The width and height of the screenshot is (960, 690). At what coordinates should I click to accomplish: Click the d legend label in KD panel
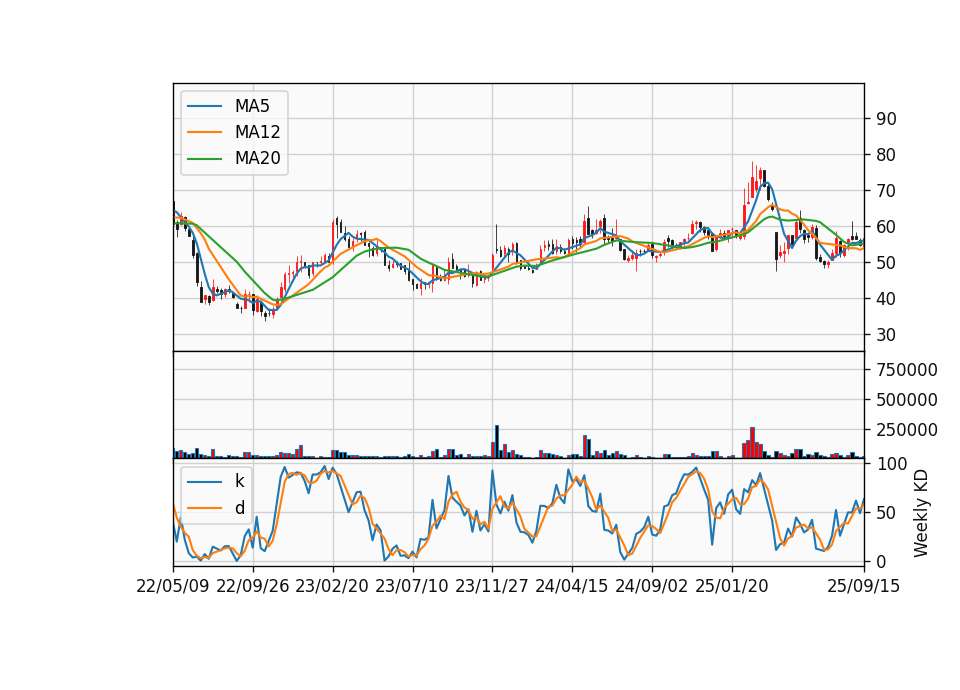tap(240, 508)
